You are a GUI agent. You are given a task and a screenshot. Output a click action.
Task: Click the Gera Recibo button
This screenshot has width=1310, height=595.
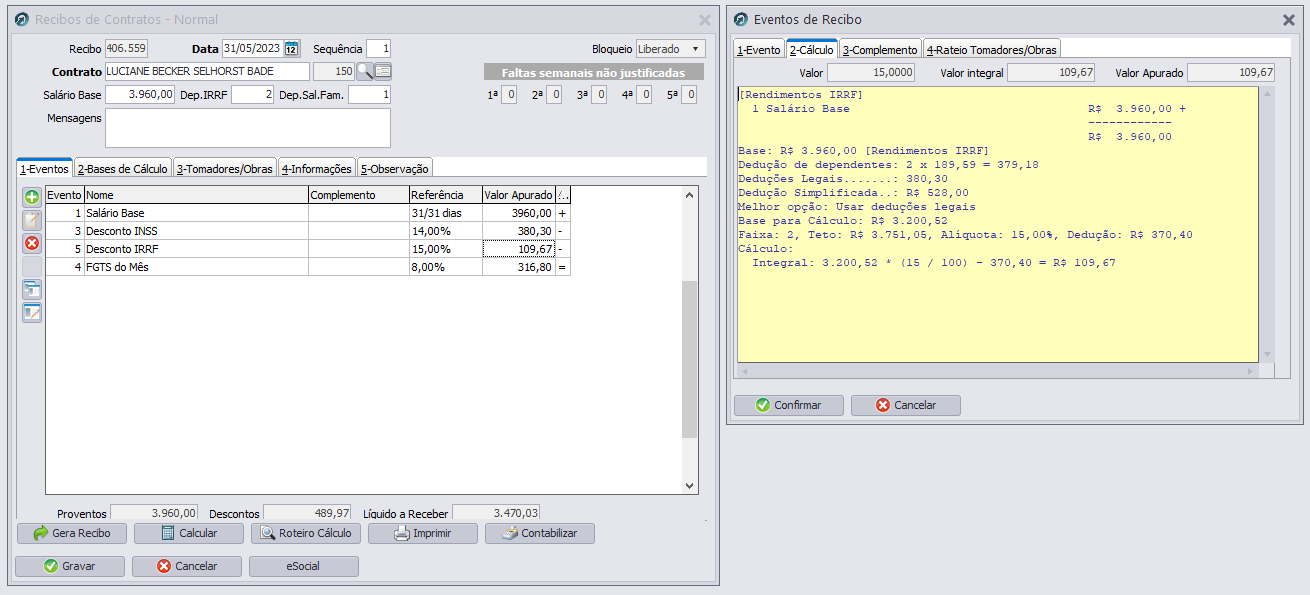click(71, 533)
